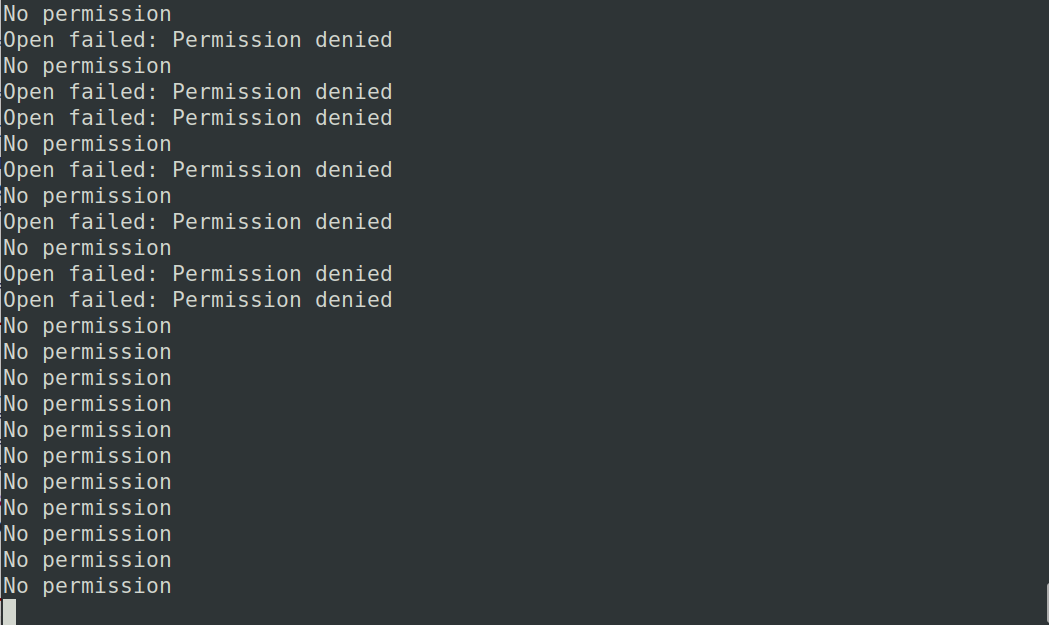The image size is (1049, 625).
Task: Click the fifth "Open failed: Permission denied" line
Action: 197,222
